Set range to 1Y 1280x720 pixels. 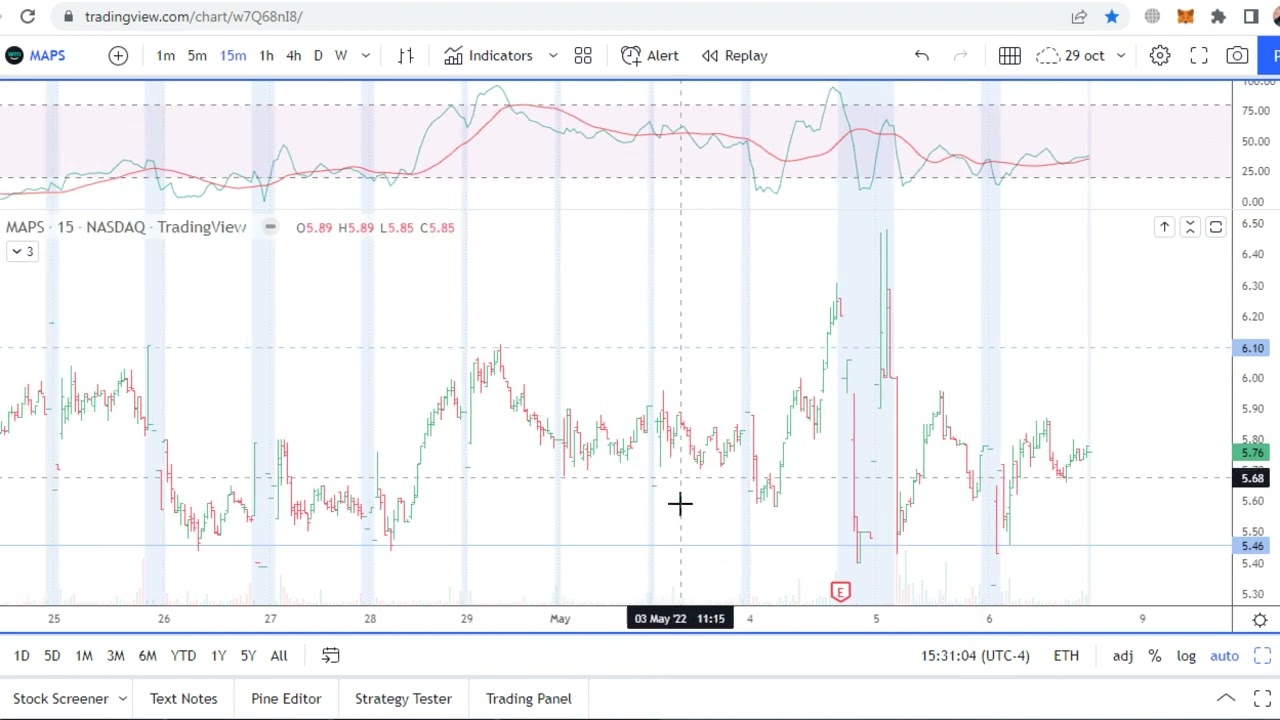tap(218, 656)
